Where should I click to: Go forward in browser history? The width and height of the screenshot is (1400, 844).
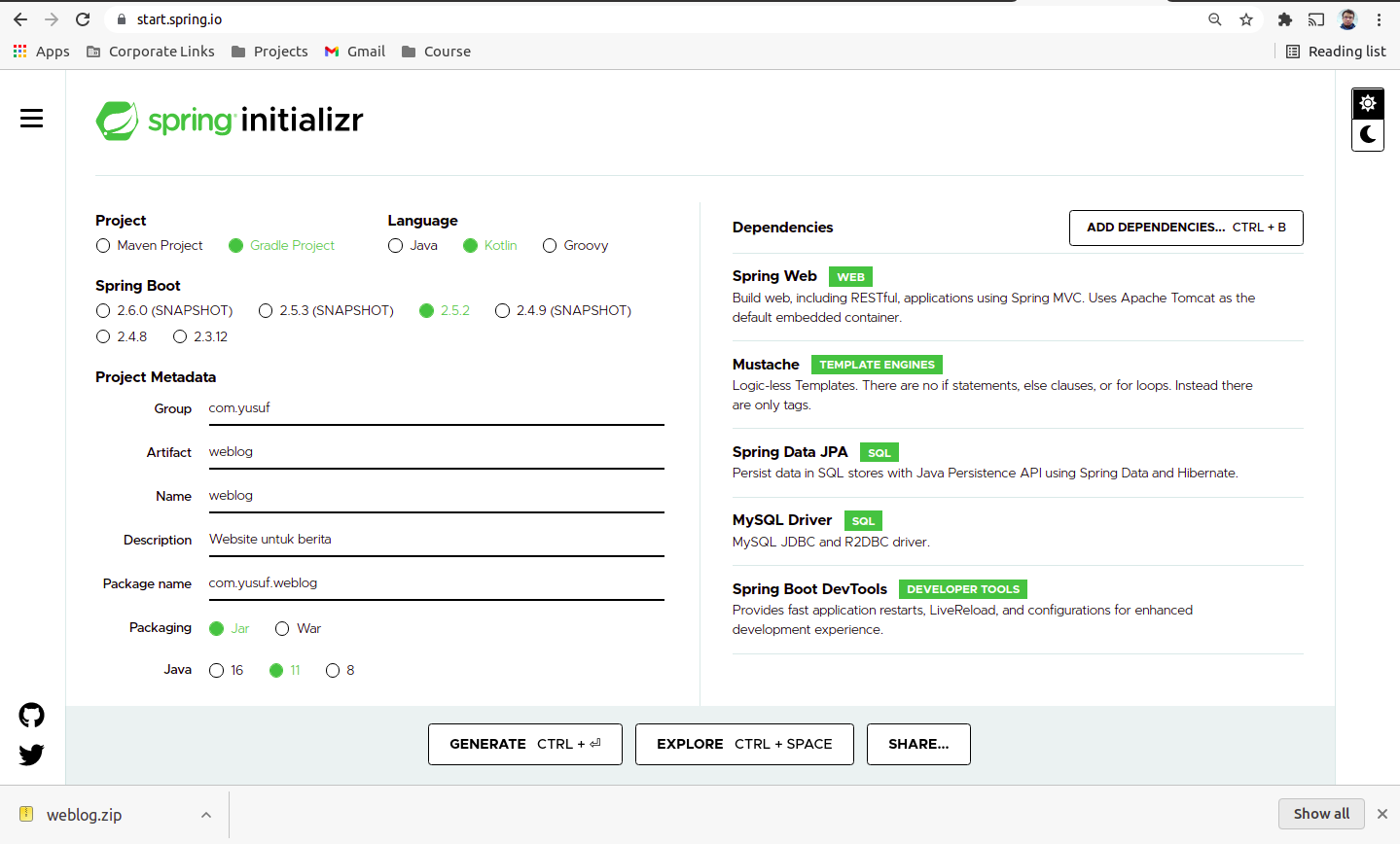[52, 19]
